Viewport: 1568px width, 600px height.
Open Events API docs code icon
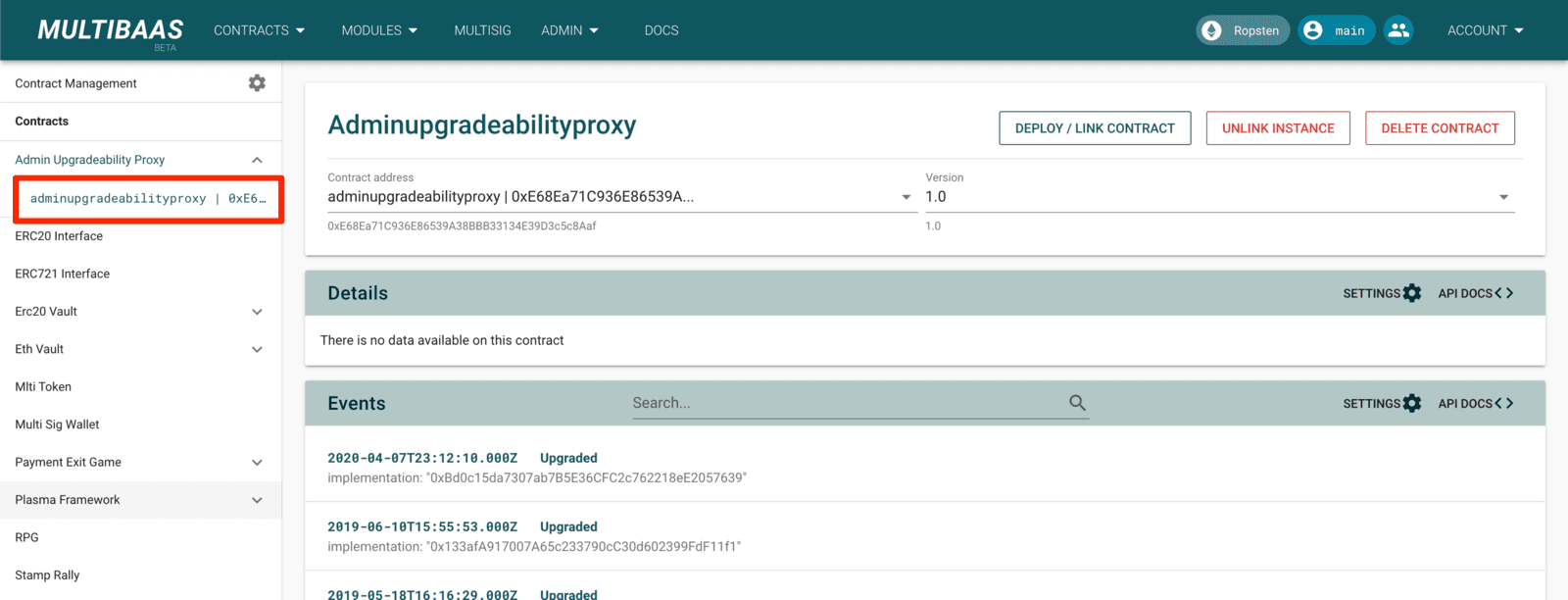(1504, 403)
